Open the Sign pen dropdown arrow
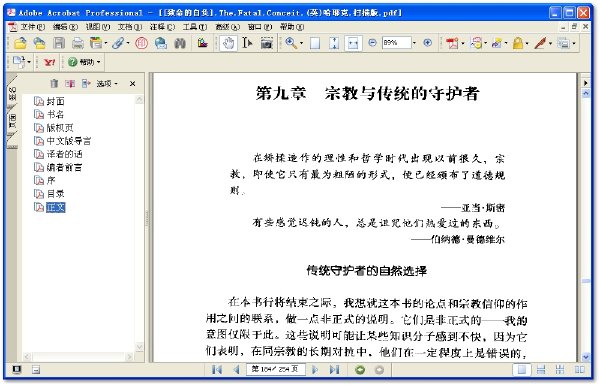 550,43
